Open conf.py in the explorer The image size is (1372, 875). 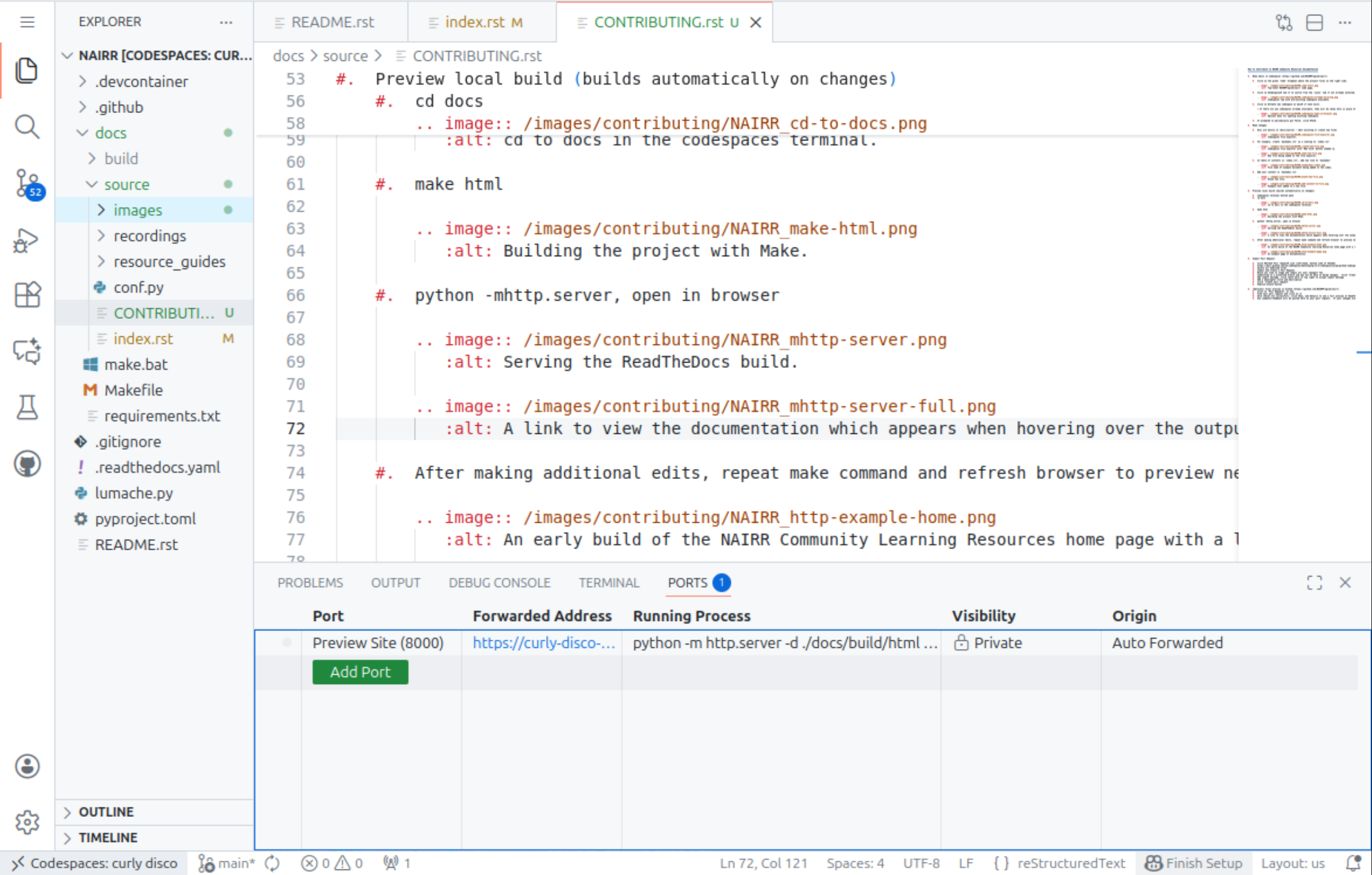pyautogui.click(x=154, y=287)
